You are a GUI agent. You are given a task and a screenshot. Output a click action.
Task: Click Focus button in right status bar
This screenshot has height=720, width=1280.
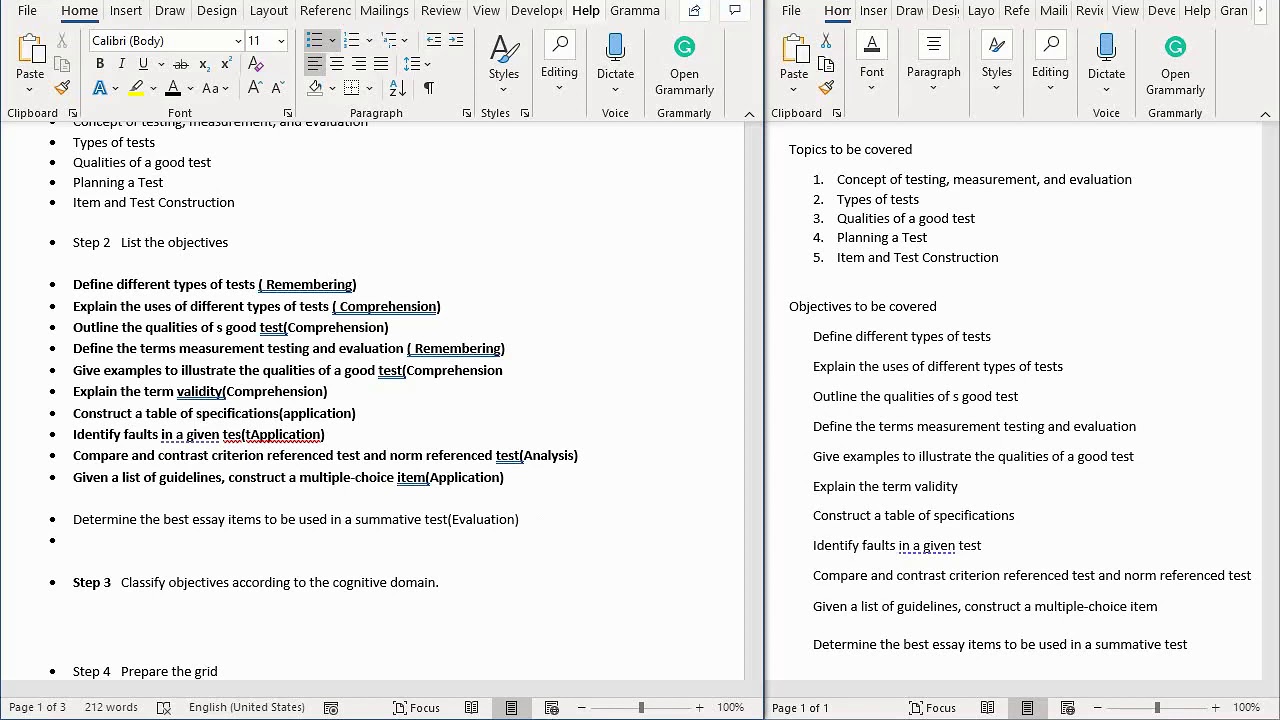[x=932, y=708]
